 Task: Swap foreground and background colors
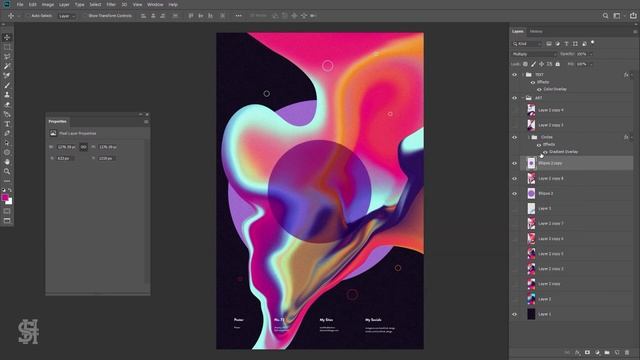coord(10,190)
